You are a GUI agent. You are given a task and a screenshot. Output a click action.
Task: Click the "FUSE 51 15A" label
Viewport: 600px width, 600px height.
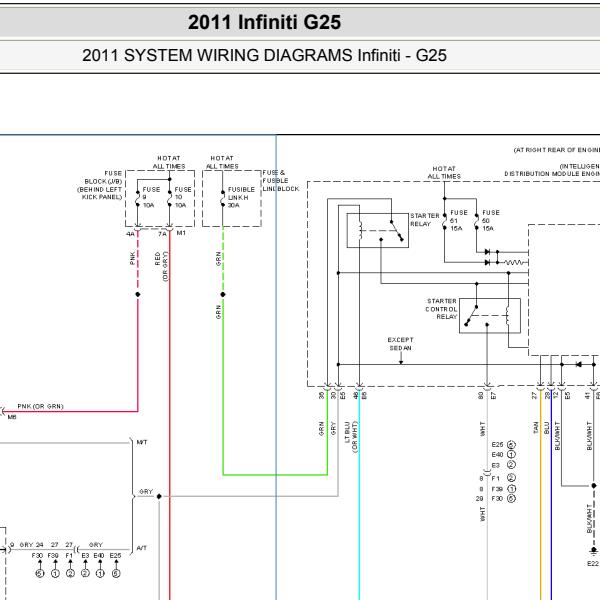coord(458,220)
